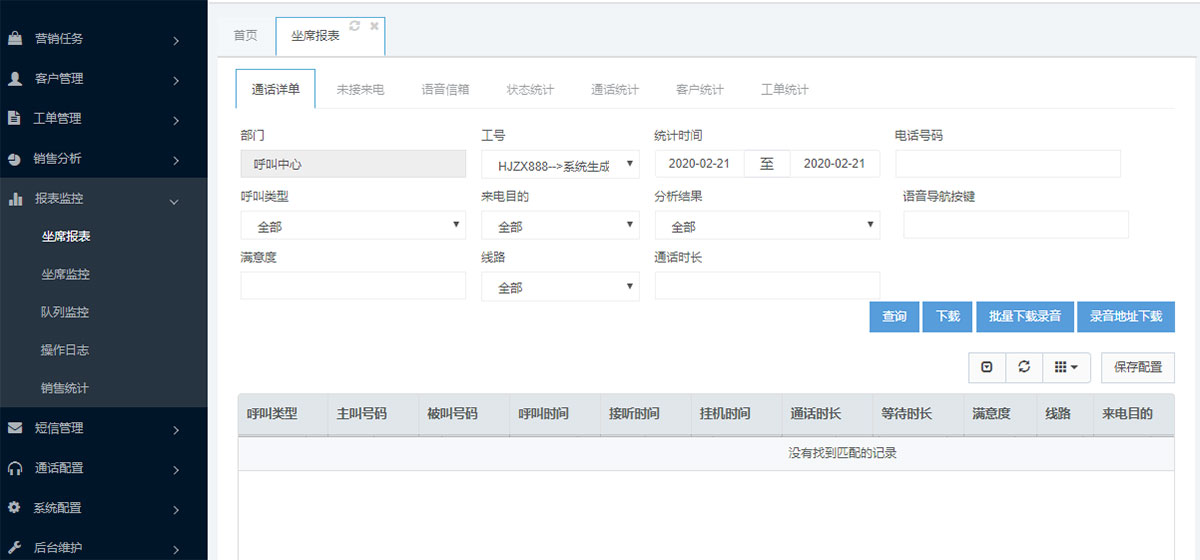Click the 客户管理 person icon
This screenshot has height=560, width=1200.
pyautogui.click(x=14, y=78)
